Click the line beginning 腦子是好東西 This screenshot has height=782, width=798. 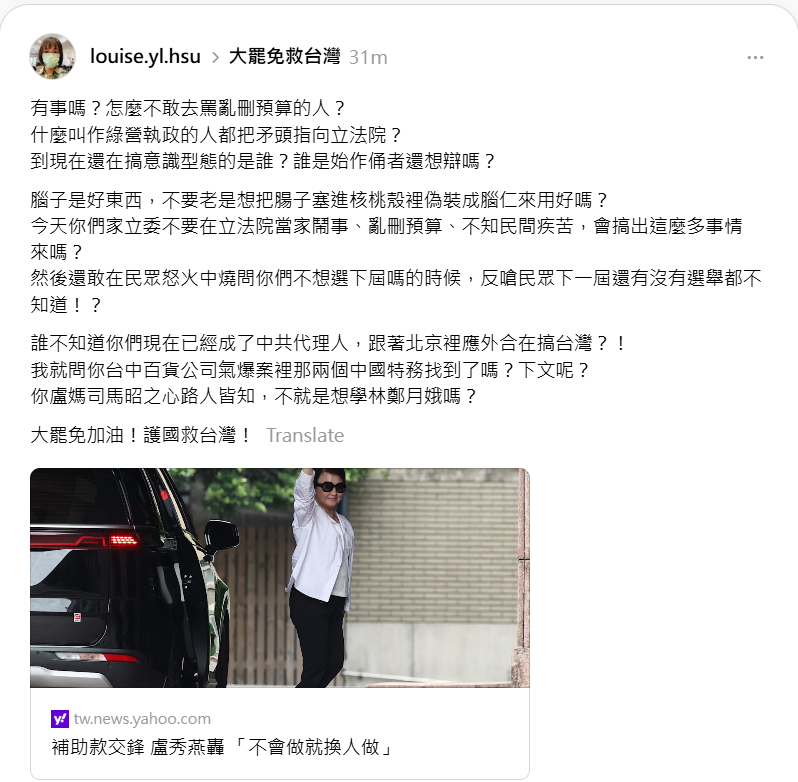pyautogui.click(x=319, y=200)
